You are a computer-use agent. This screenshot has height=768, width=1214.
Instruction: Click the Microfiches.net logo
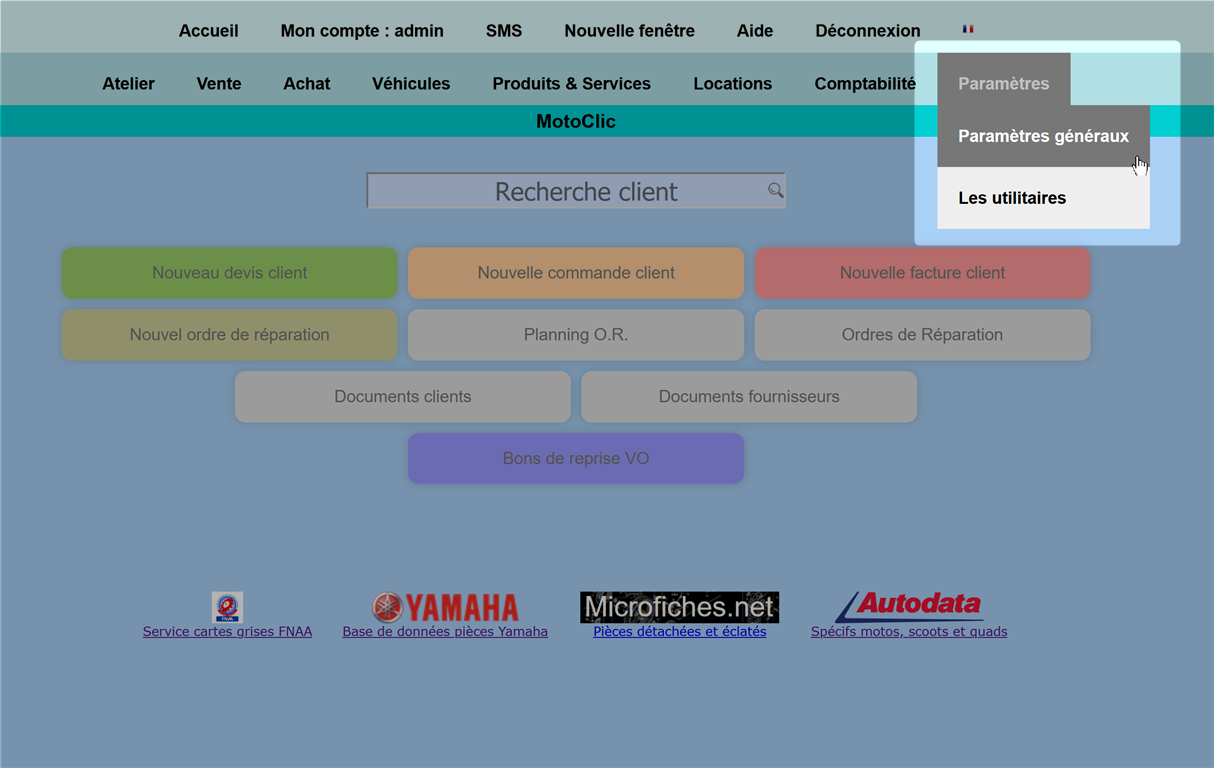pyautogui.click(x=679, y=607)
